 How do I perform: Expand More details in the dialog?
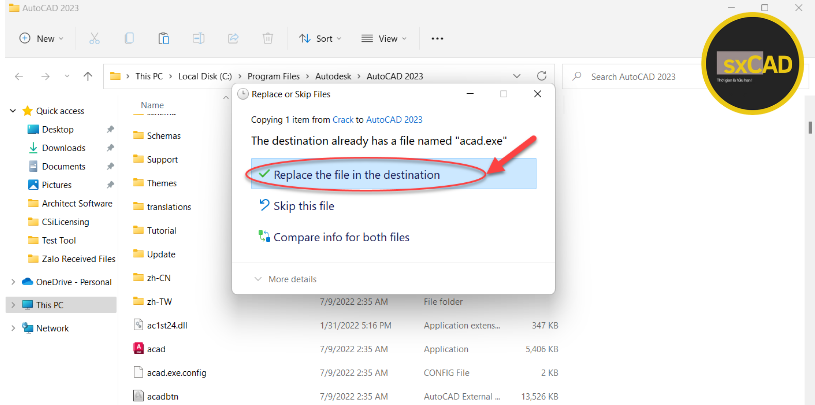[x=285, y=279]
